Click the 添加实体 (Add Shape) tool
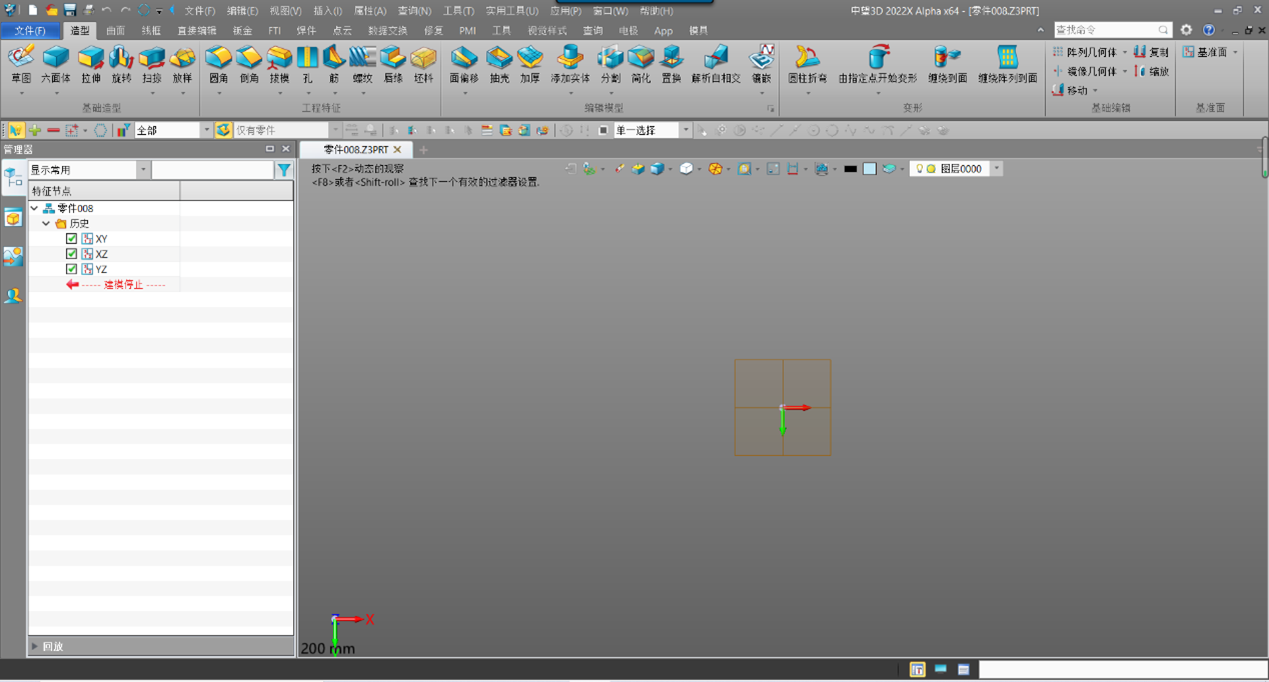The width and height of the screenshot is (1269, 682). pyautogui.click(x=570, y=64)
